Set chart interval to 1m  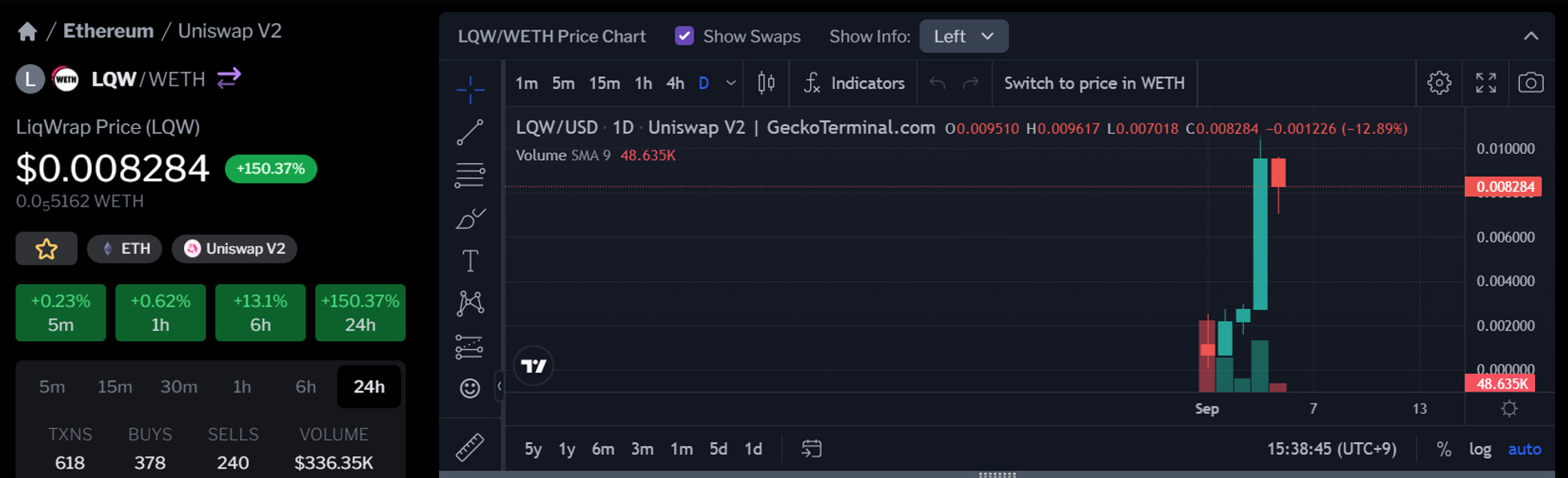tap(526, 83)
